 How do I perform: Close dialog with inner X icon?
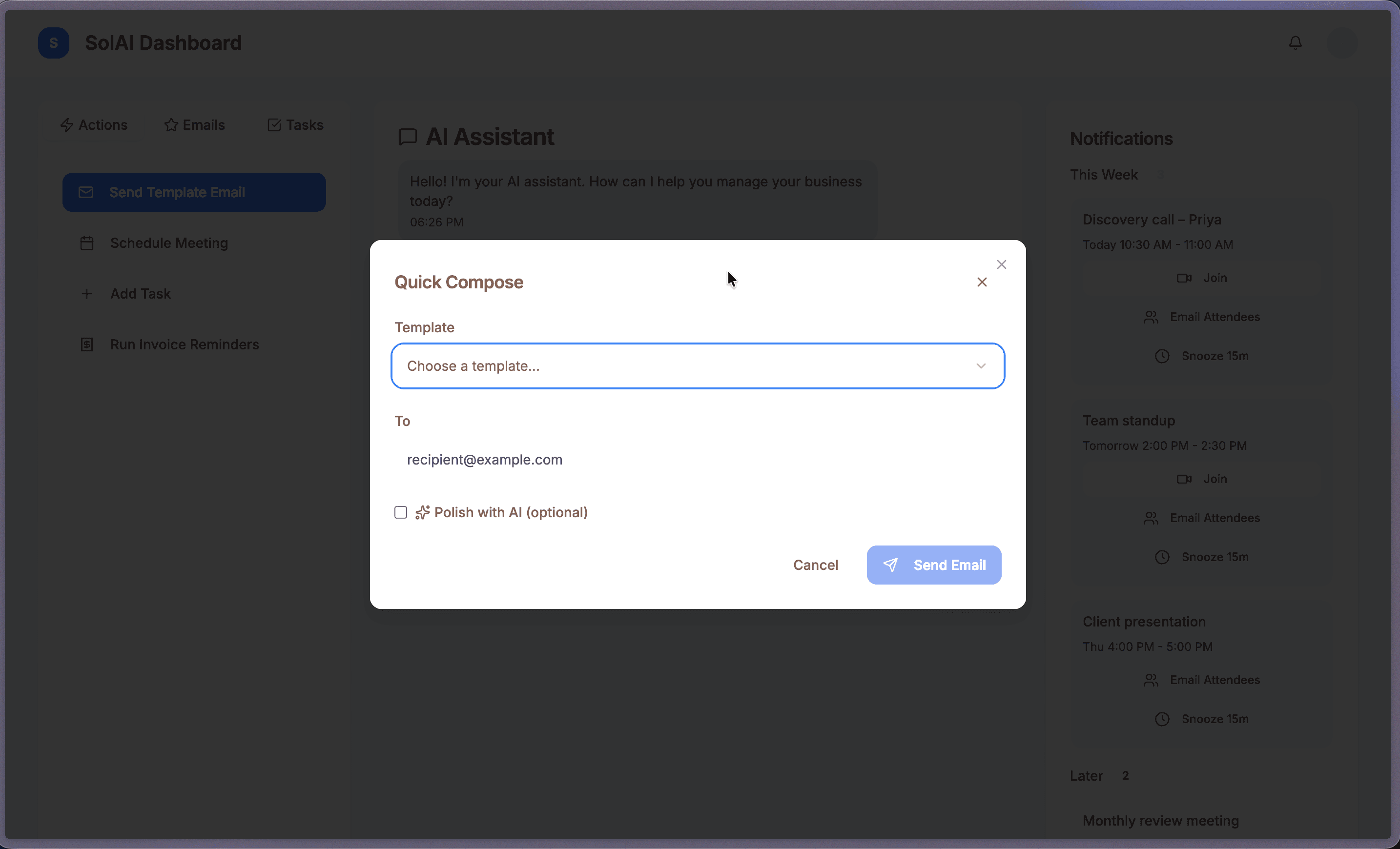tap(982, 282)
